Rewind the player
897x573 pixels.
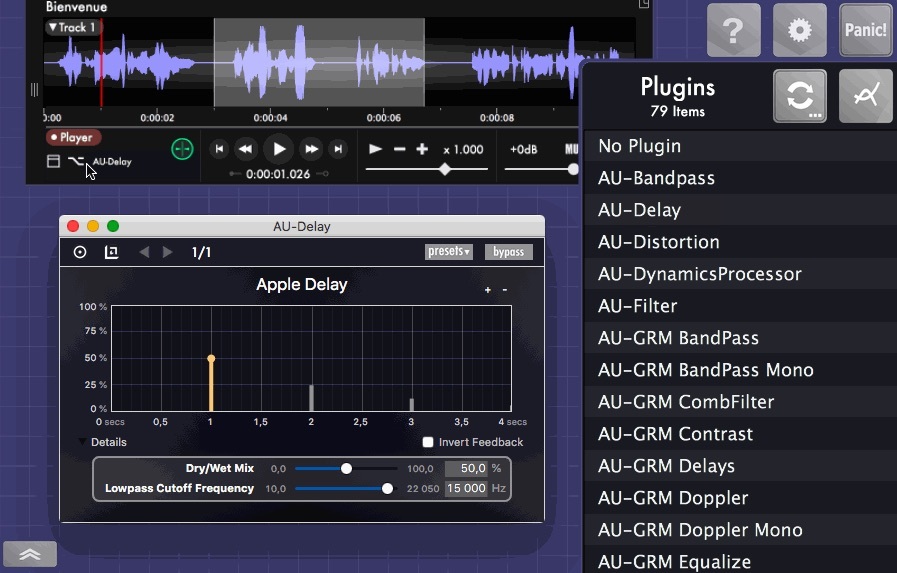[245, 149]
